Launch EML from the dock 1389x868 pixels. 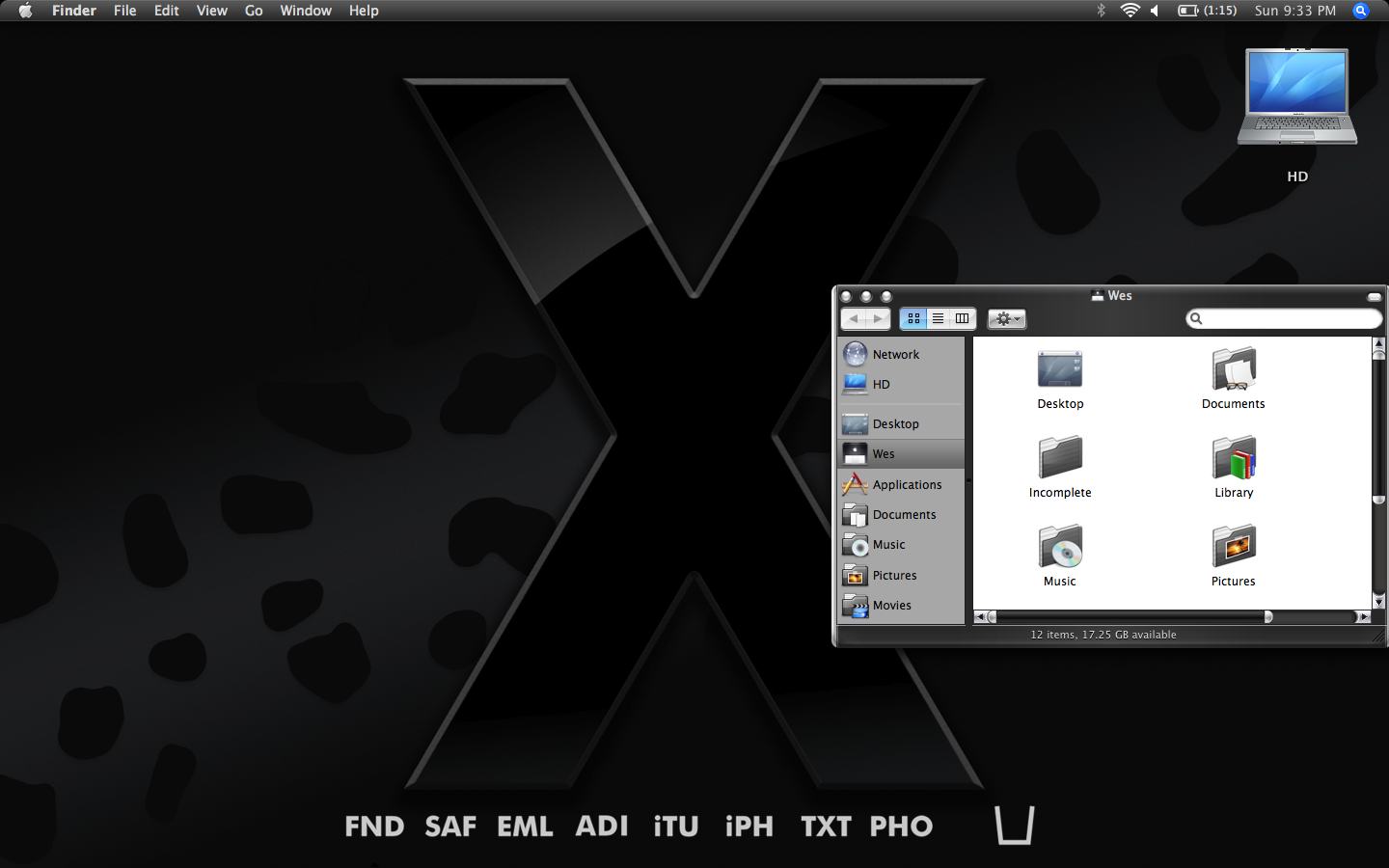(525, 827)
